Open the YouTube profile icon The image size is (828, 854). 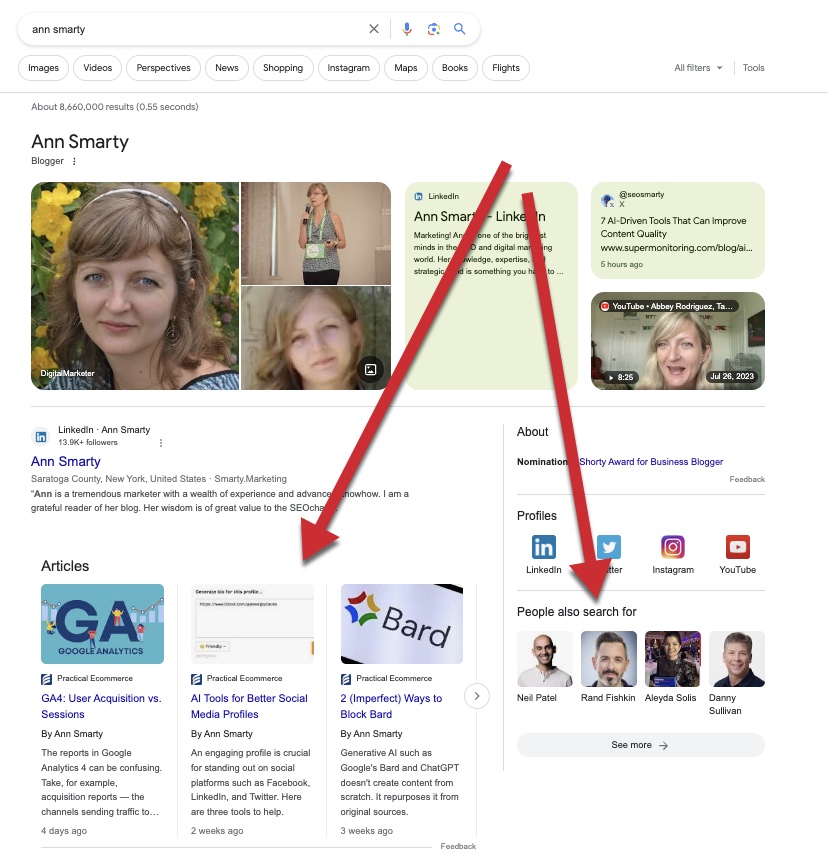(x=737, y=547)
